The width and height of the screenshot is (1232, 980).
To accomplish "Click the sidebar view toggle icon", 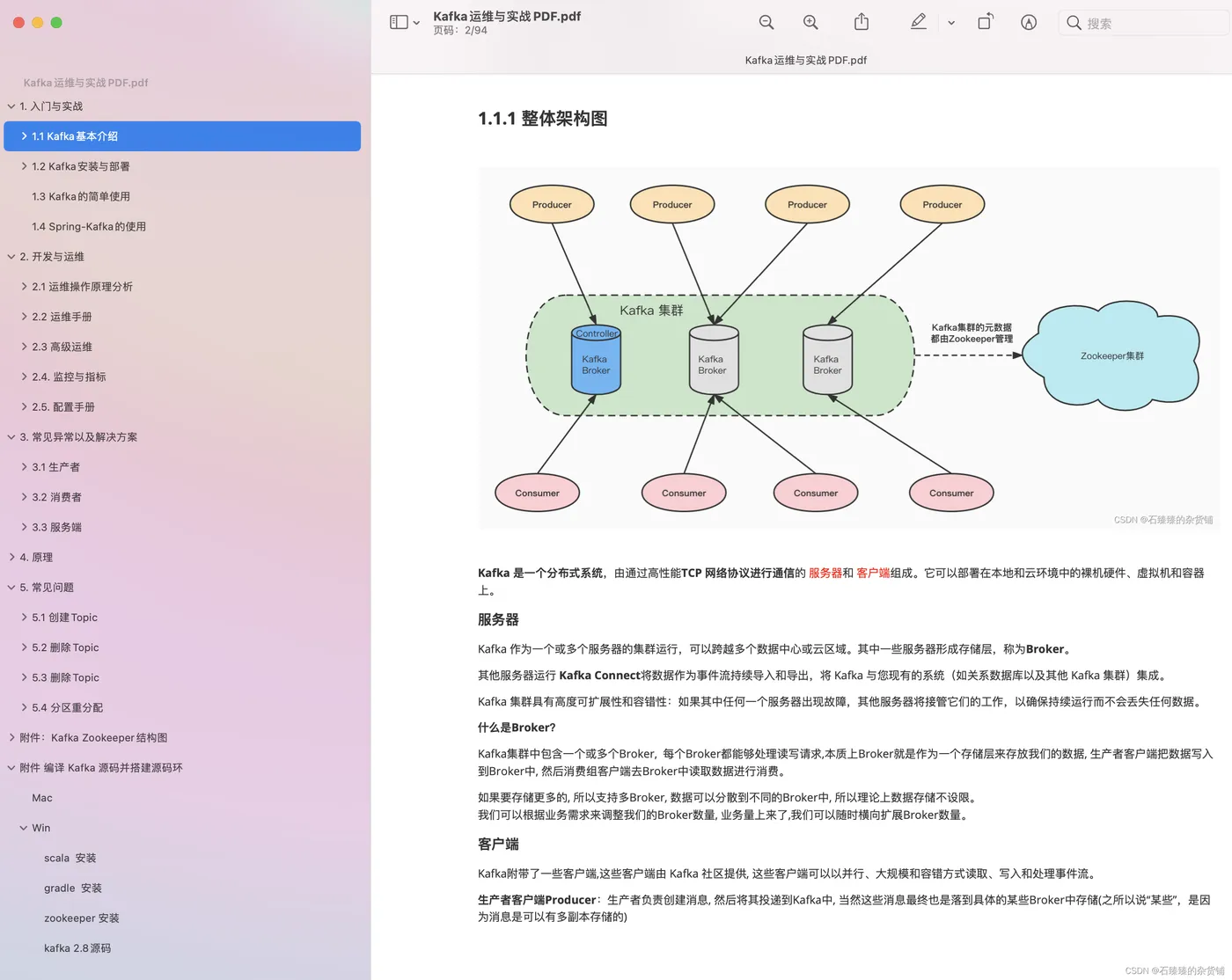I will [x=399, y=22].
